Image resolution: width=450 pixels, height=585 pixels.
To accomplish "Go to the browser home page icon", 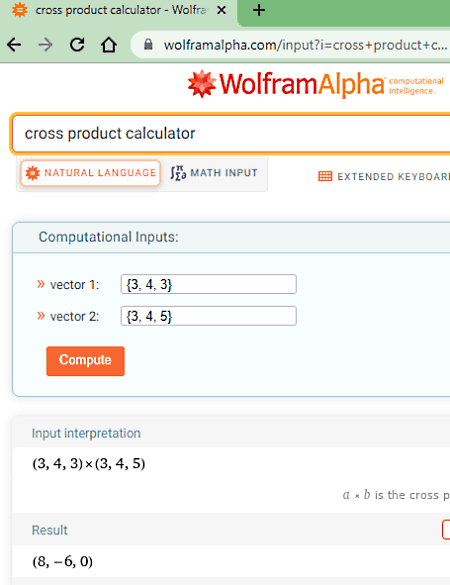I will [109, 45].
